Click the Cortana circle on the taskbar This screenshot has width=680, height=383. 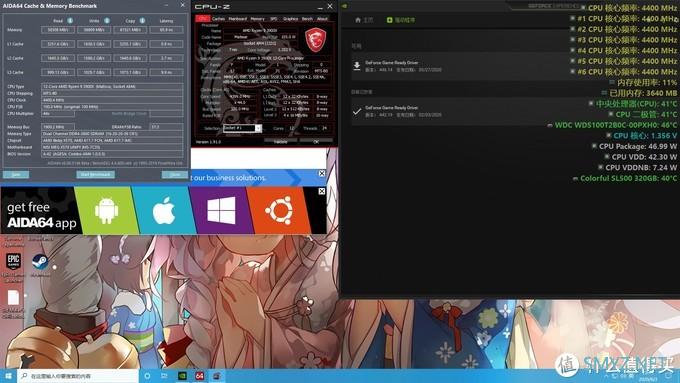click(x=147, y=376)
